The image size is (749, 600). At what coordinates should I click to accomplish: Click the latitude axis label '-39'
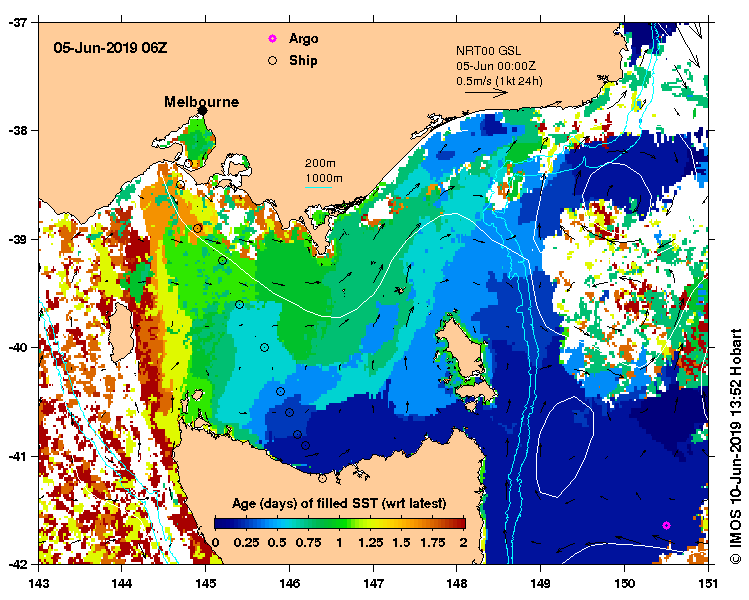pos(18,239)
